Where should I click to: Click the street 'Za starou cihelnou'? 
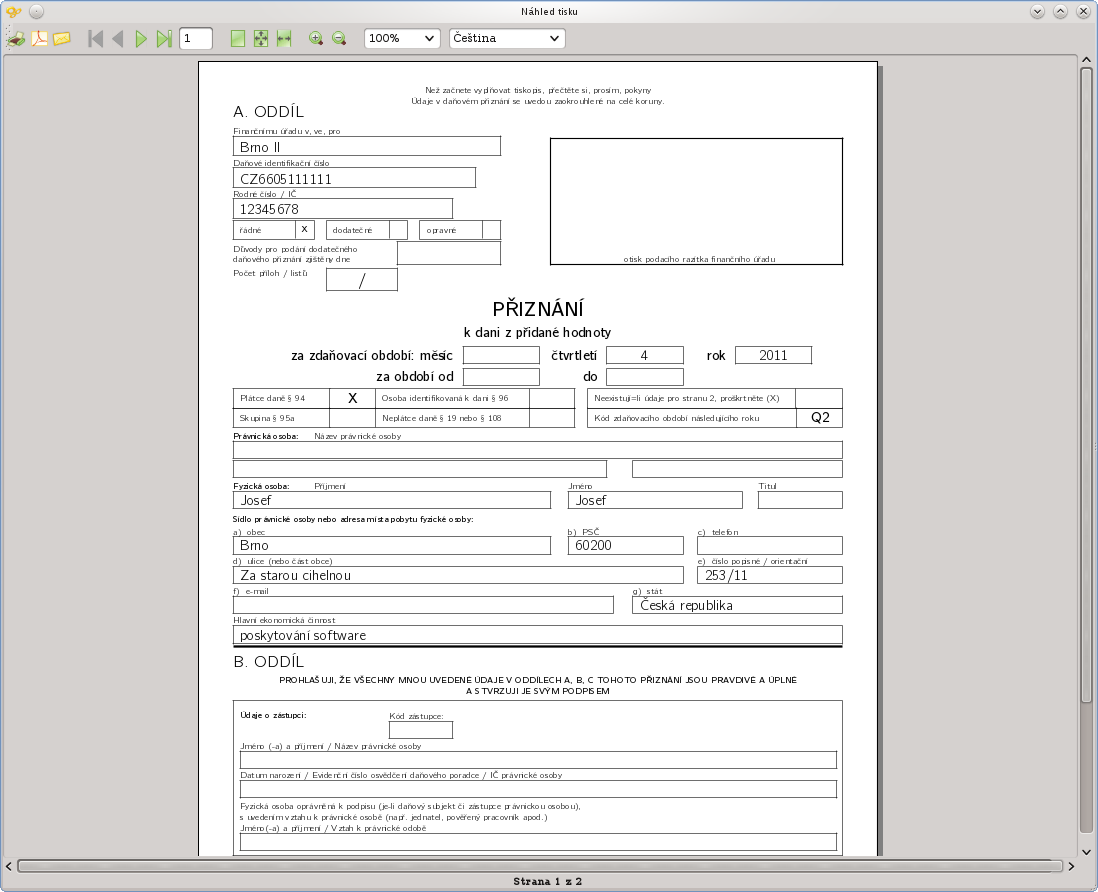click(296, 576)
